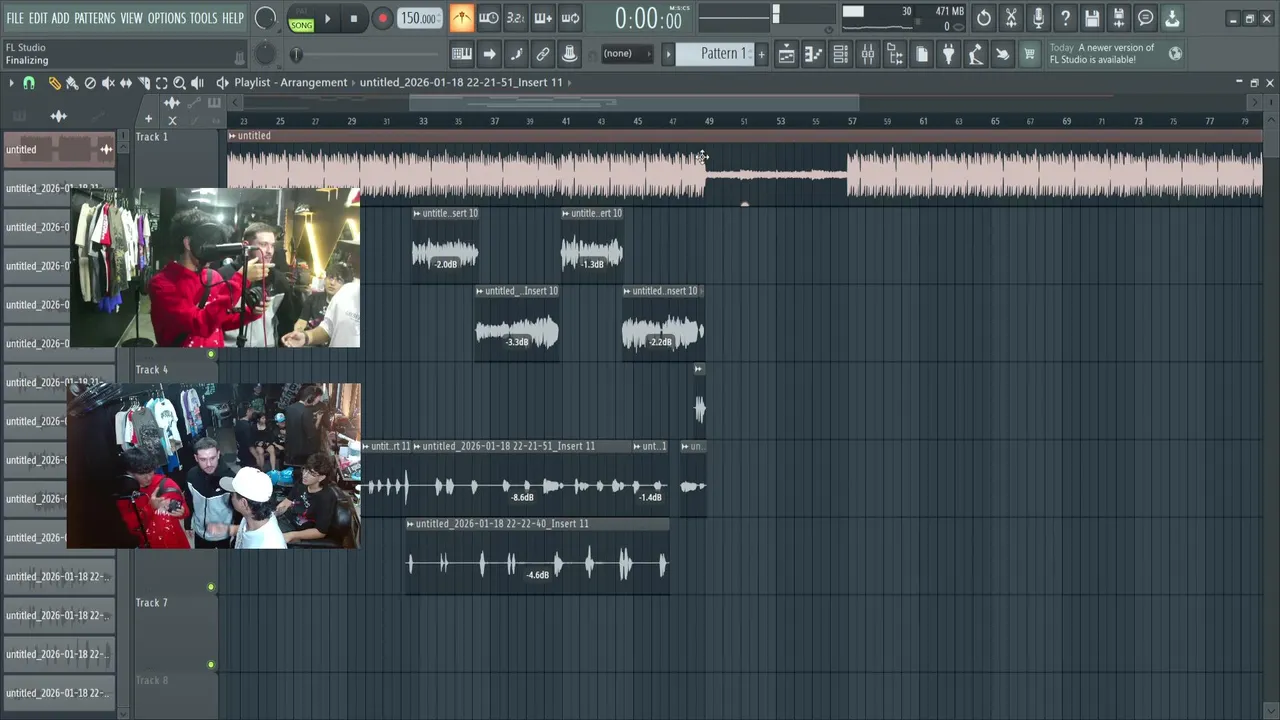Screen dimensions: 1280x720
Task: Click the download update icon
Action: pos(1172,18)
